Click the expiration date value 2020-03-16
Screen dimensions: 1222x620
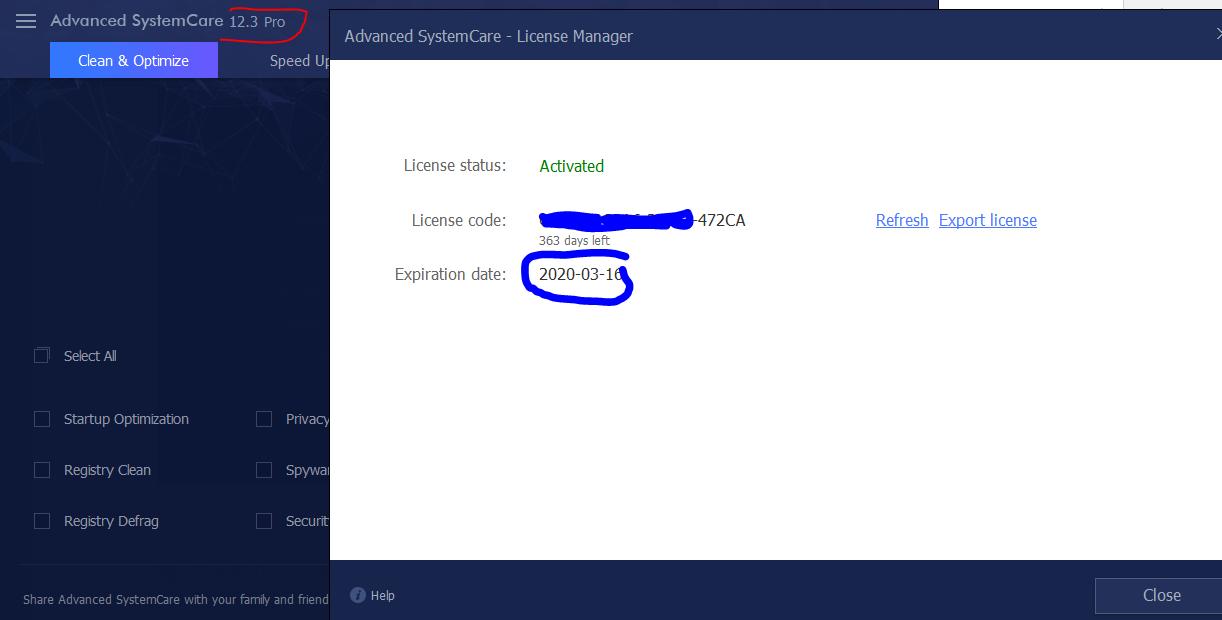click(580, 274)
